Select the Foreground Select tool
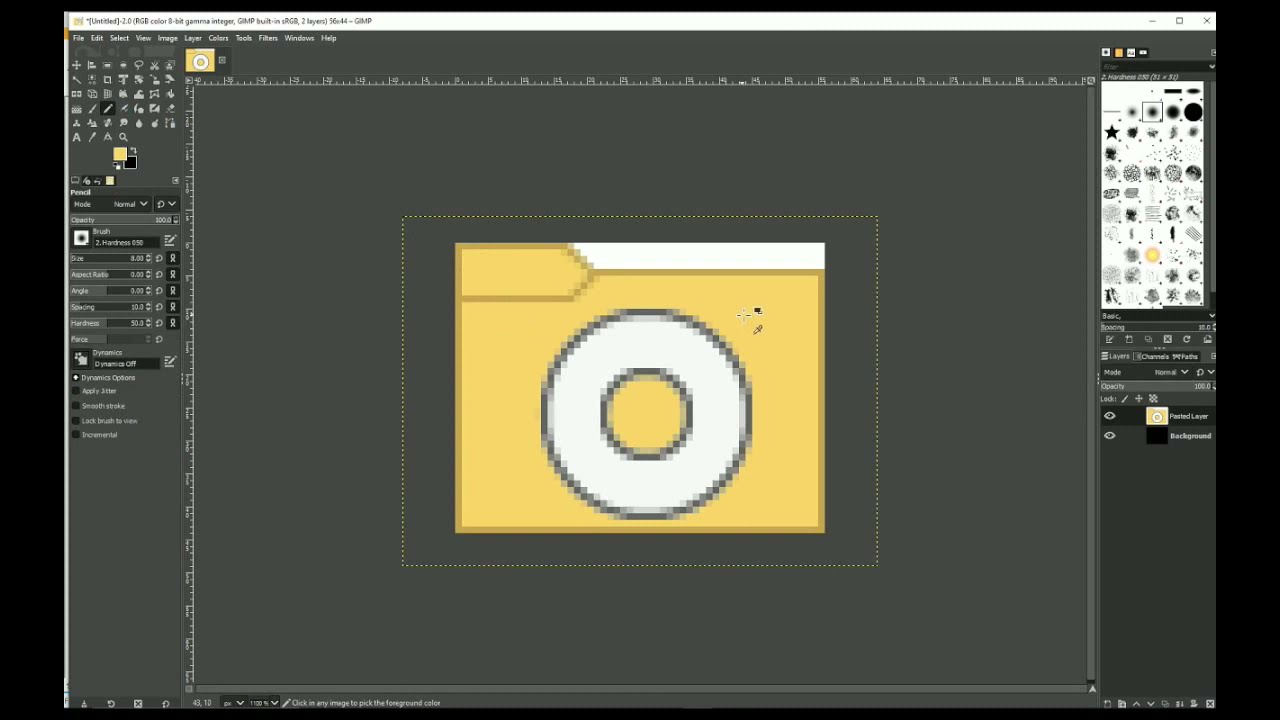The width and height of the screenshot is (1280, 720). 170,65
